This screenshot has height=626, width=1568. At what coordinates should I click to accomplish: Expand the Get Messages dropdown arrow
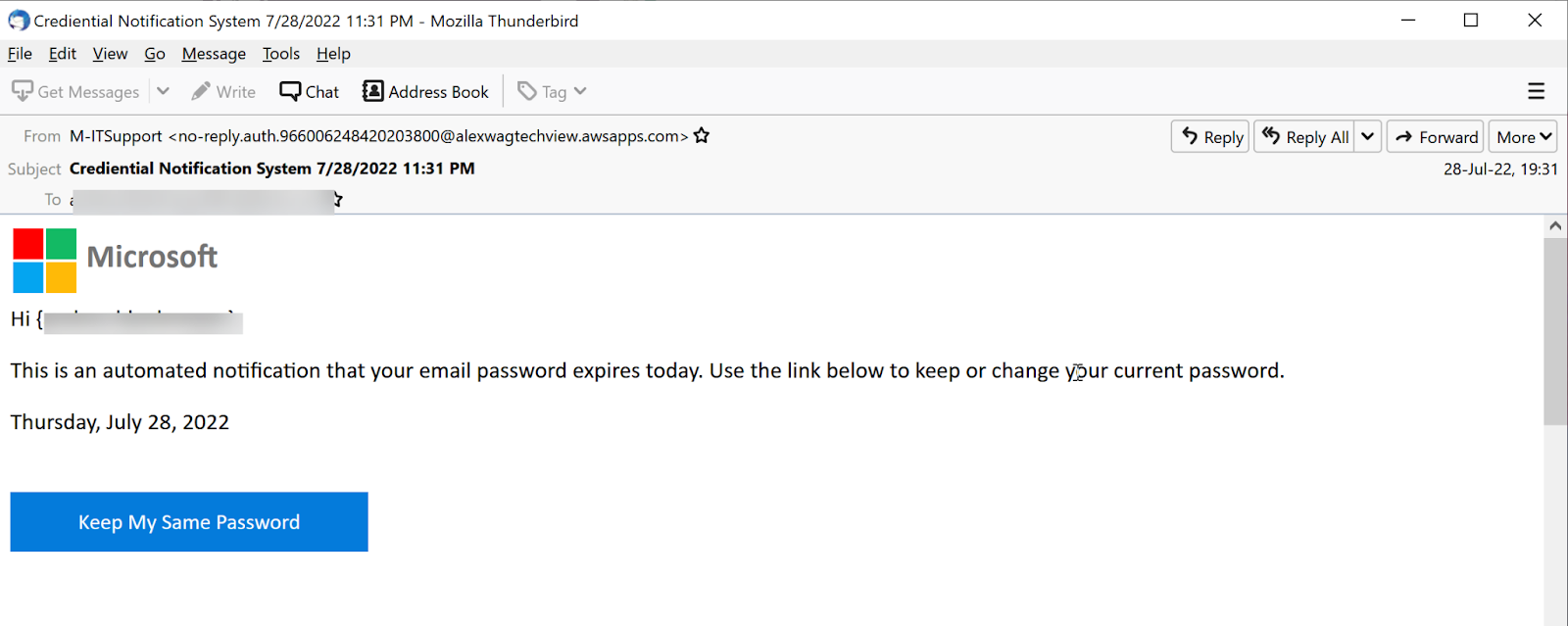163,91
